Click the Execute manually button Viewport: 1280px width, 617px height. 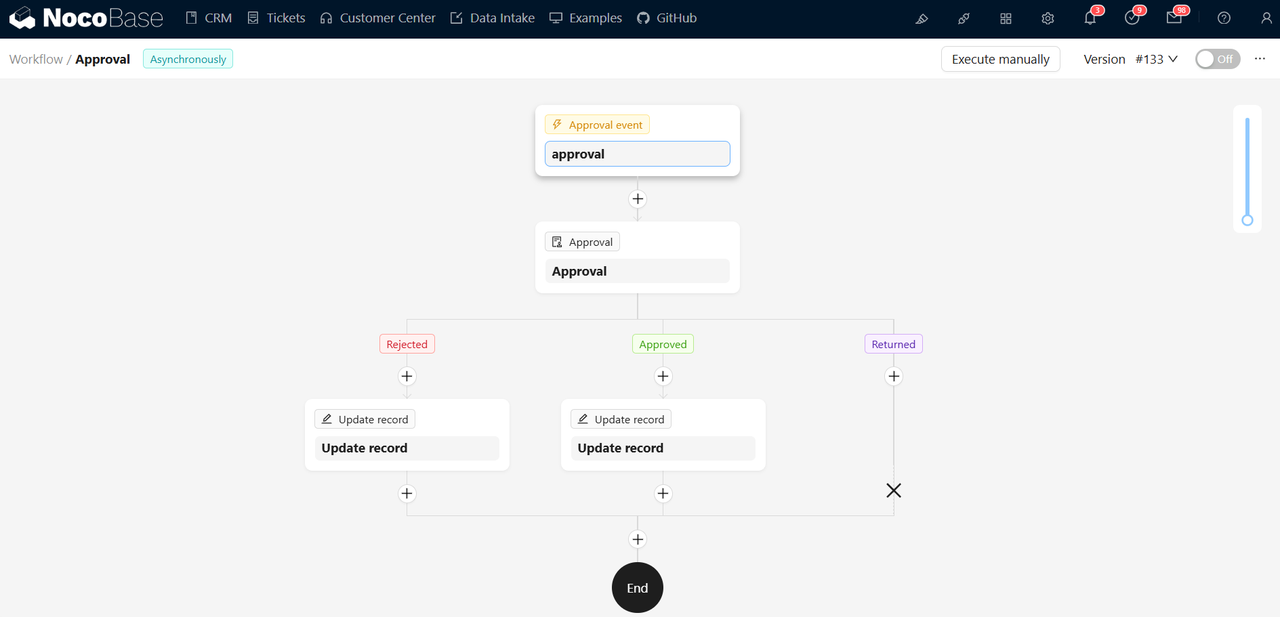click(x=1000, y=59)
